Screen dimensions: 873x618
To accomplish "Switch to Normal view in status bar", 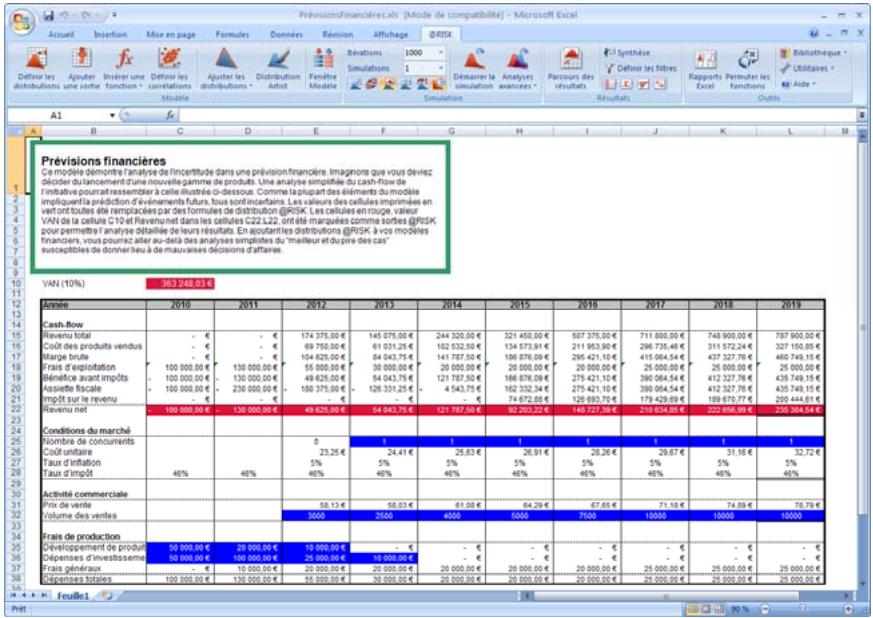I will coord(690,608).
